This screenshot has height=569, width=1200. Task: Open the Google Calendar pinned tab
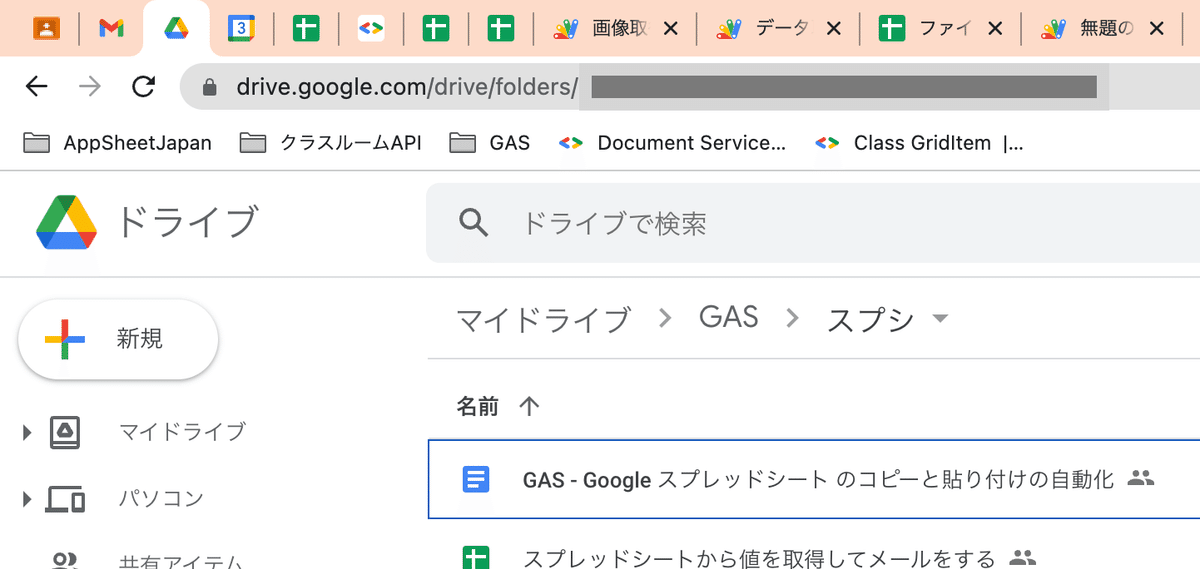coord(241,29)
